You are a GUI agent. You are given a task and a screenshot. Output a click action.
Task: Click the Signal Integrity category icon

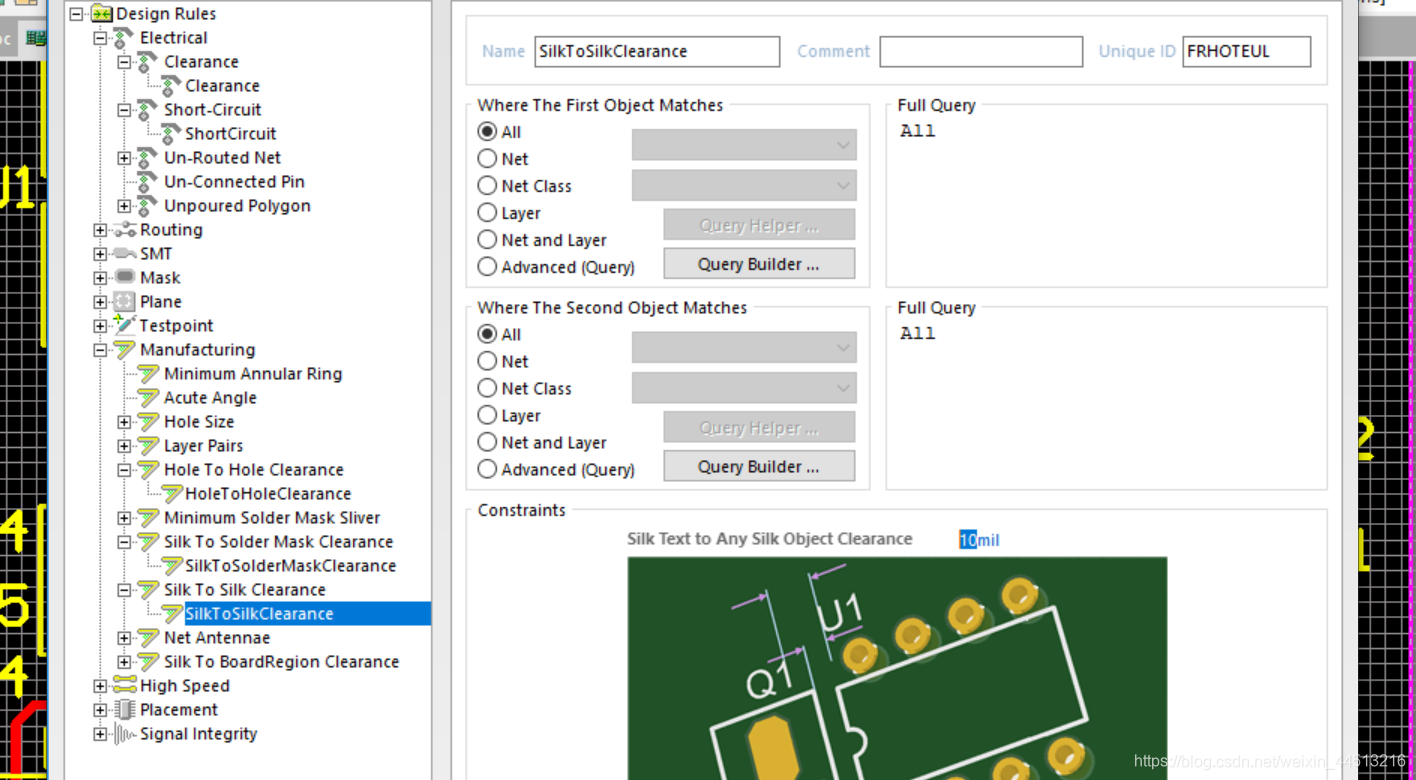pyautogui.click(x=124, y=734)
